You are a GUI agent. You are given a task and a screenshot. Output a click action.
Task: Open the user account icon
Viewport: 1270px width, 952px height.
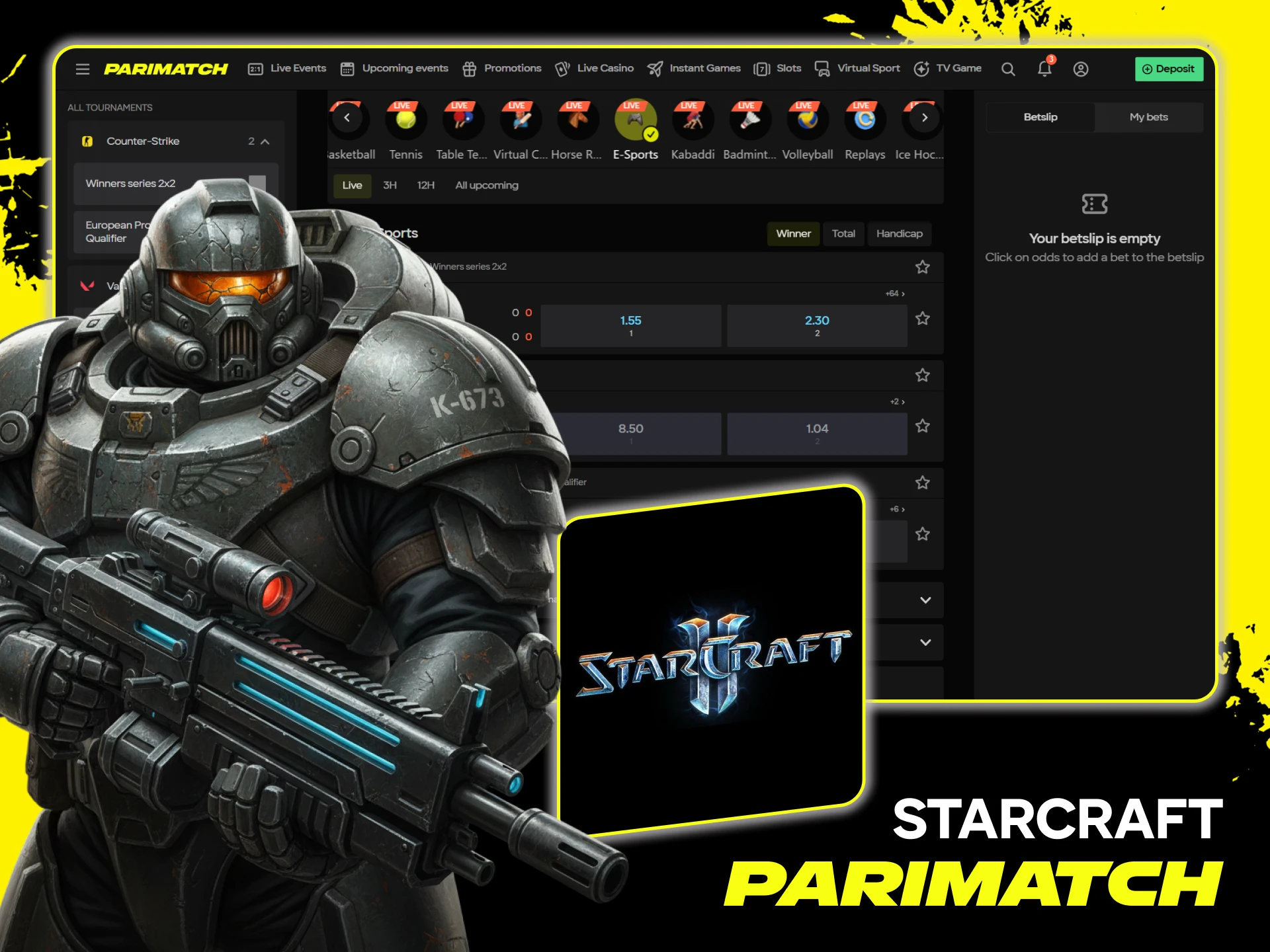pyautogui.click(x=1081, y=69)
